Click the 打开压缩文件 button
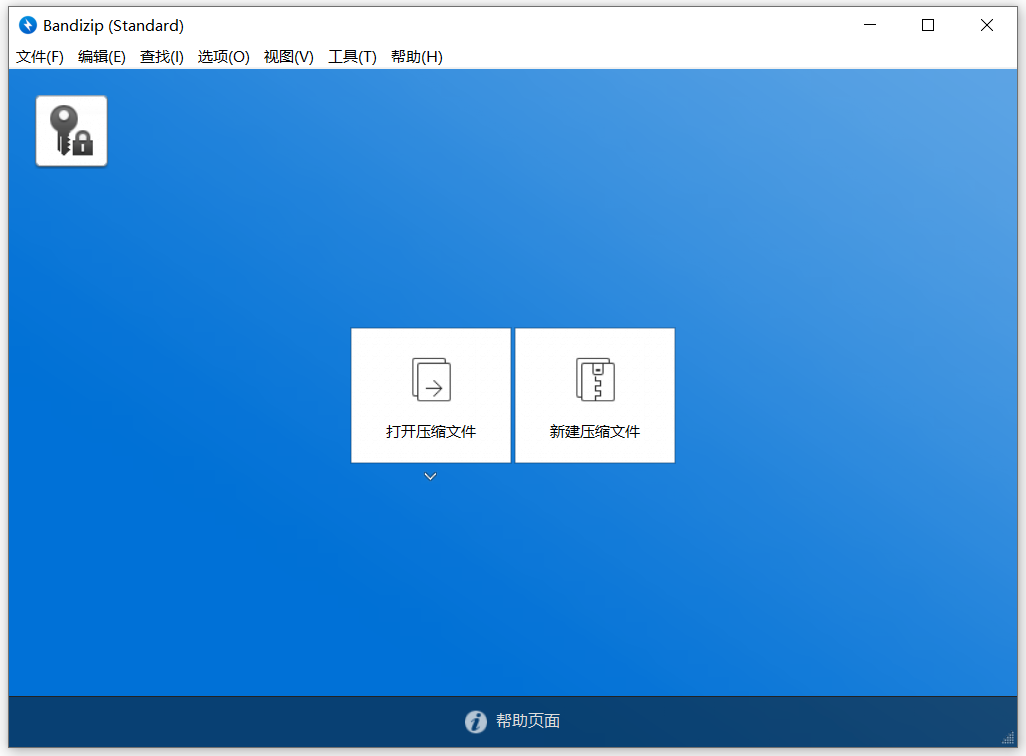Image resolution: width=1026 pixels, height=756 pixels. pyautogui.click(x=431, y=395)
